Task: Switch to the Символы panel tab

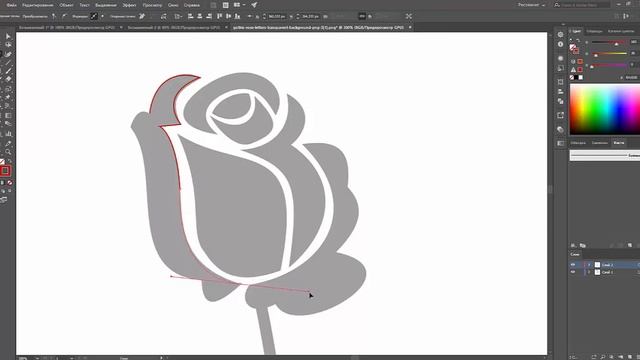Action: [x=600, y=143]
